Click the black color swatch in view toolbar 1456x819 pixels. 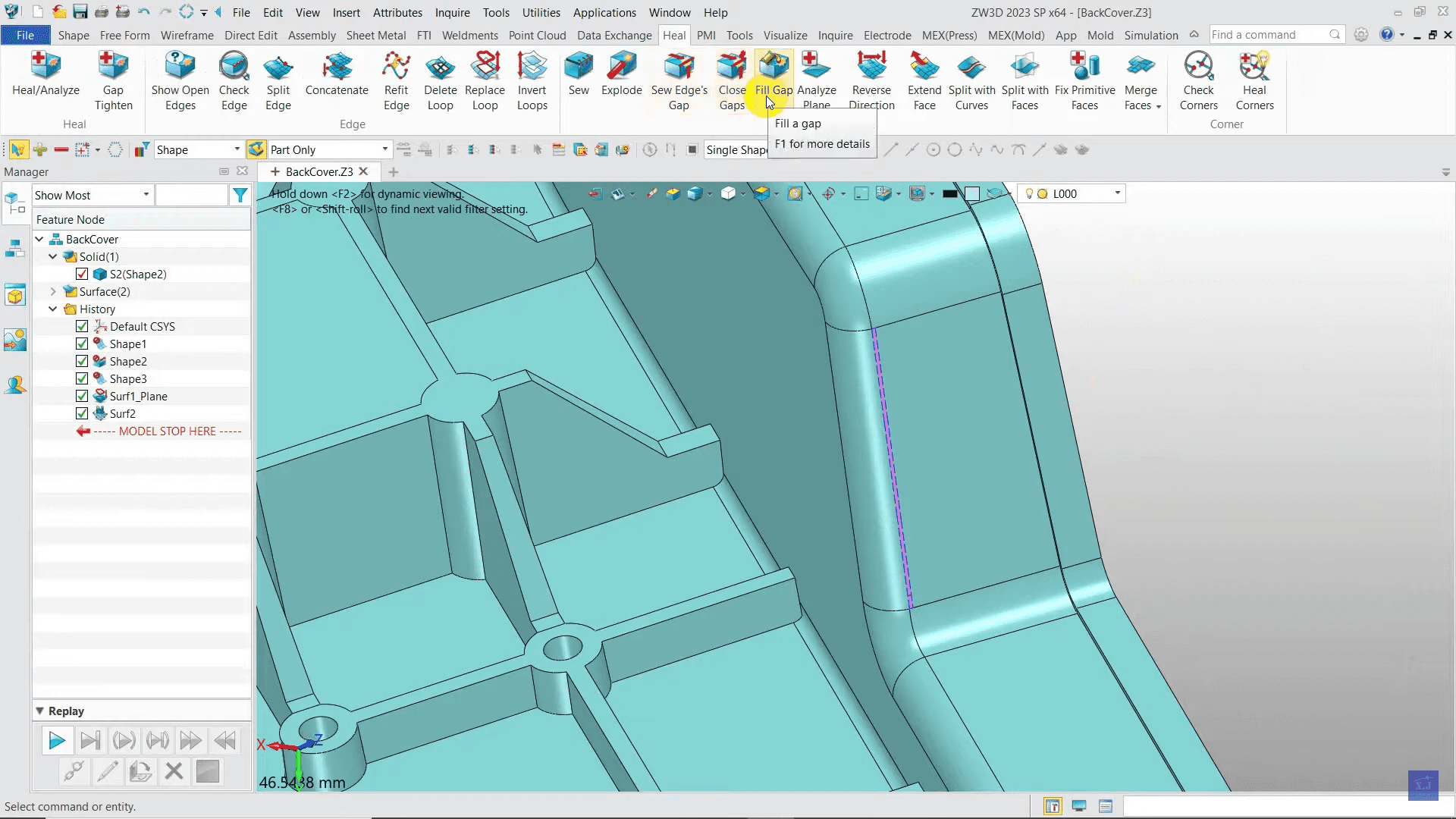pyautogui.click(x=949, y=194)
